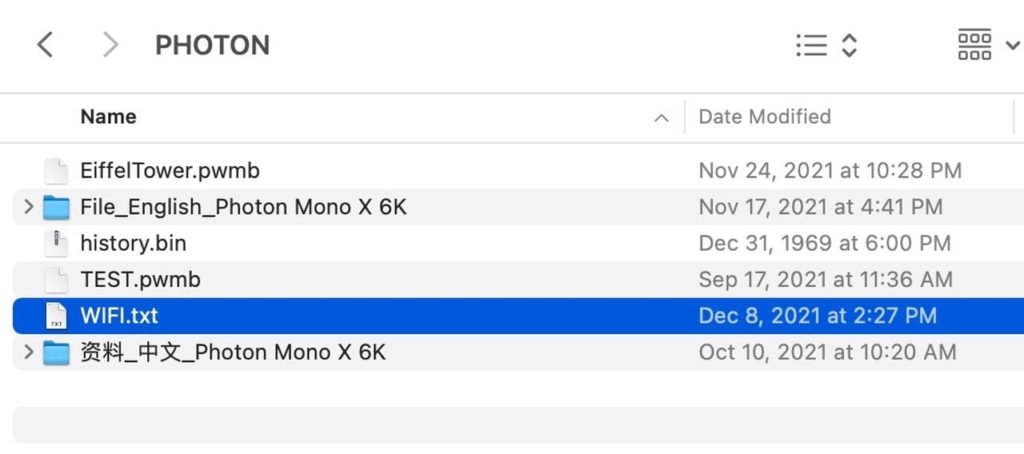Click the TEST.pwmb document icon
The image size is (1024, 454).
57,280
